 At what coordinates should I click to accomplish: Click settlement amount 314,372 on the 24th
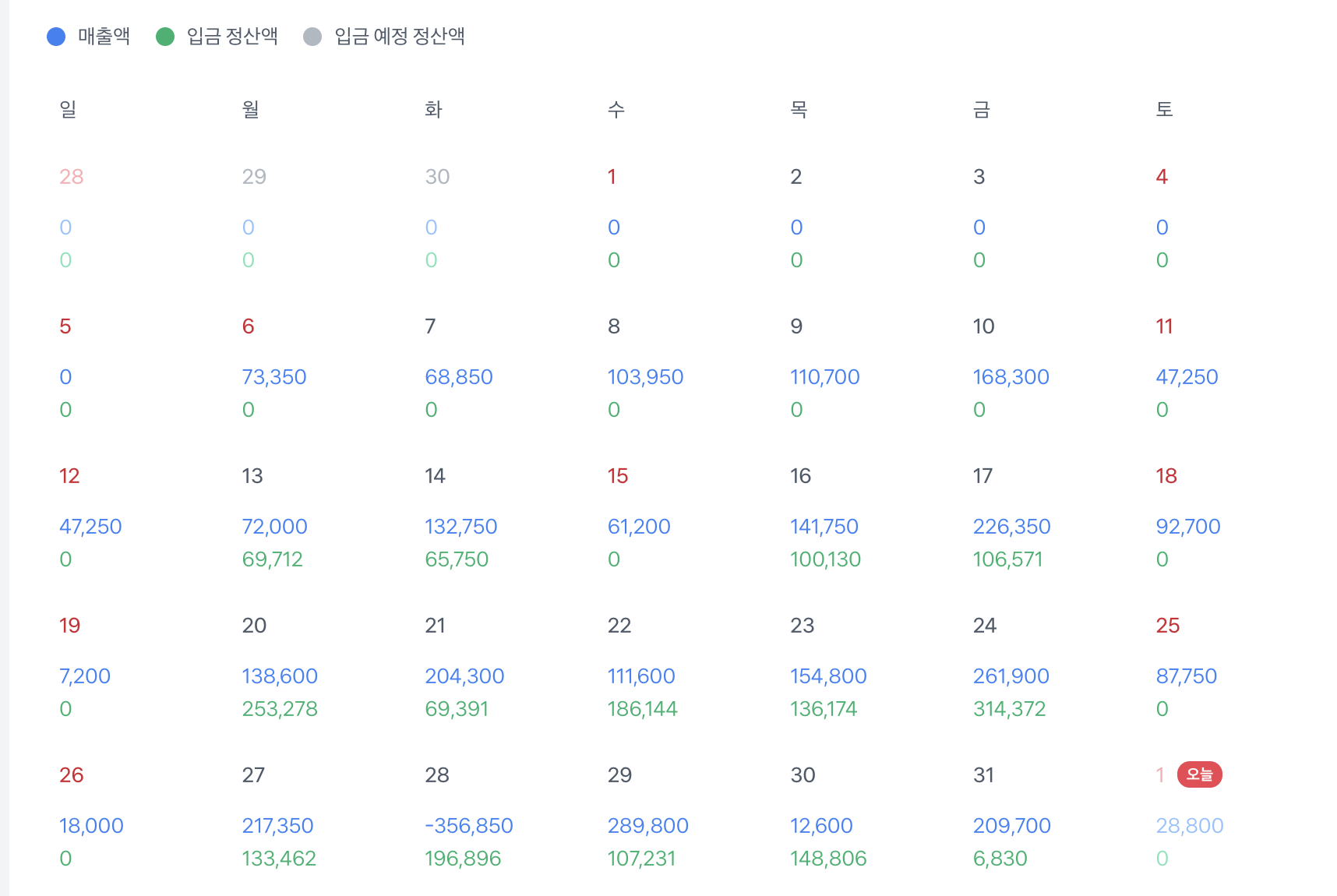[1009, 709]
